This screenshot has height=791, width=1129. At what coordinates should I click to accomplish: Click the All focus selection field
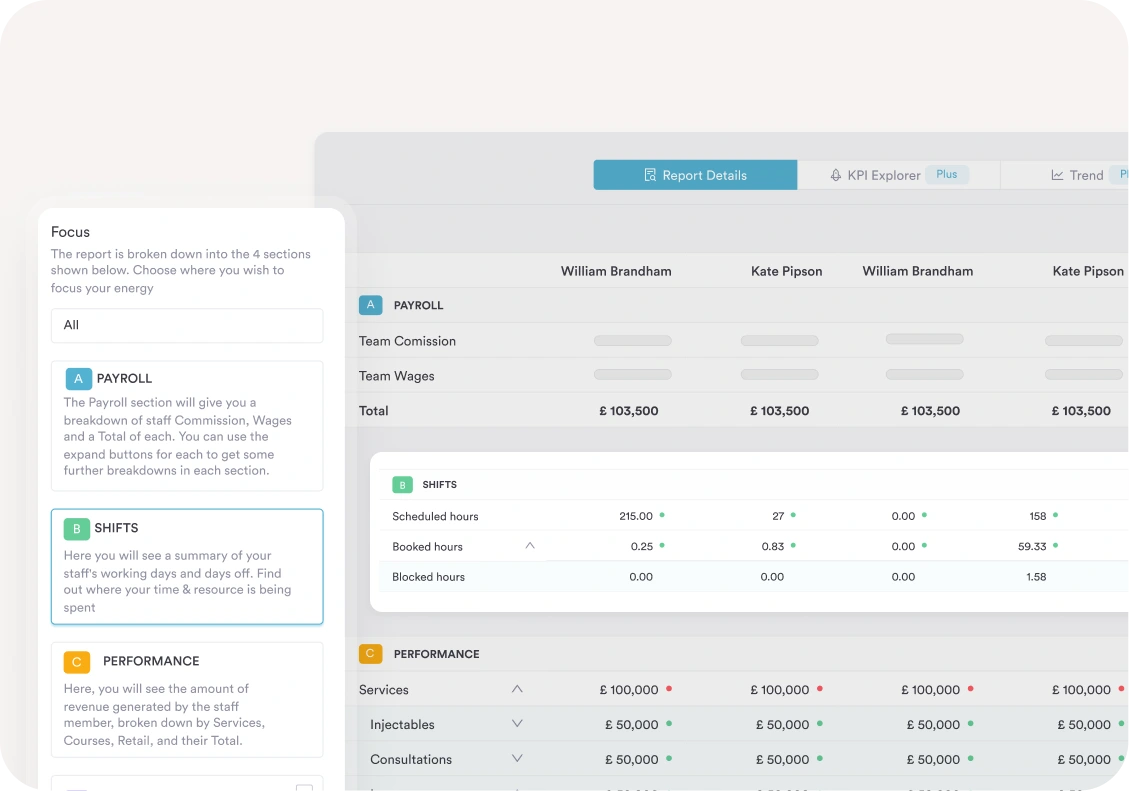coord(187,325)
